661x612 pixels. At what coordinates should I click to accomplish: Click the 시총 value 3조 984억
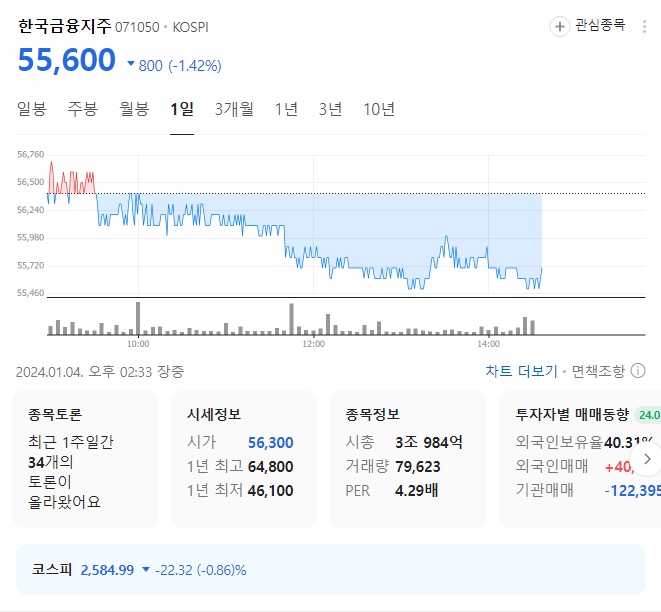click(x=429, y=442)
